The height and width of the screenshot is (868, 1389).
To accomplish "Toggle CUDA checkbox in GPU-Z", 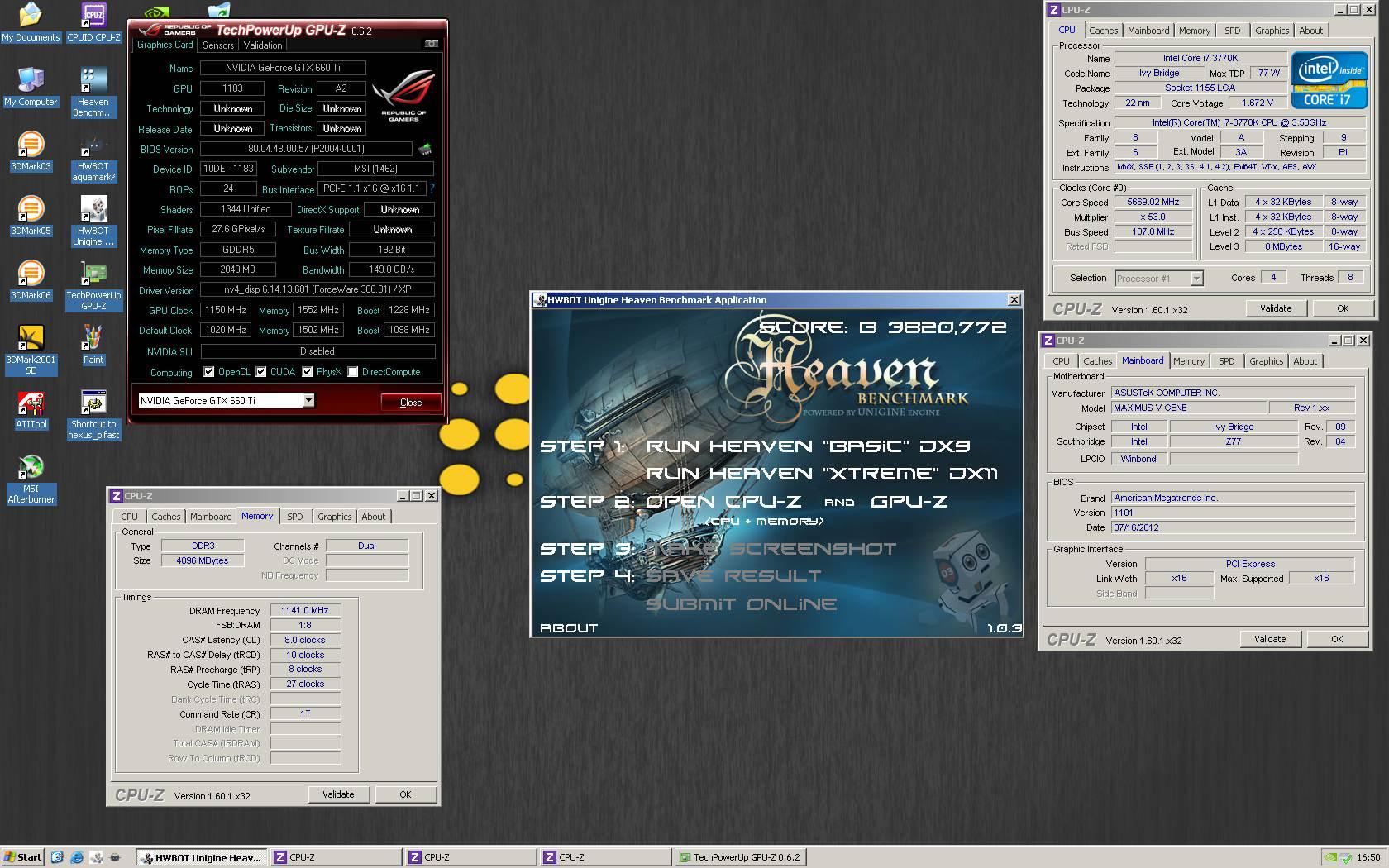I will point(261,372).
